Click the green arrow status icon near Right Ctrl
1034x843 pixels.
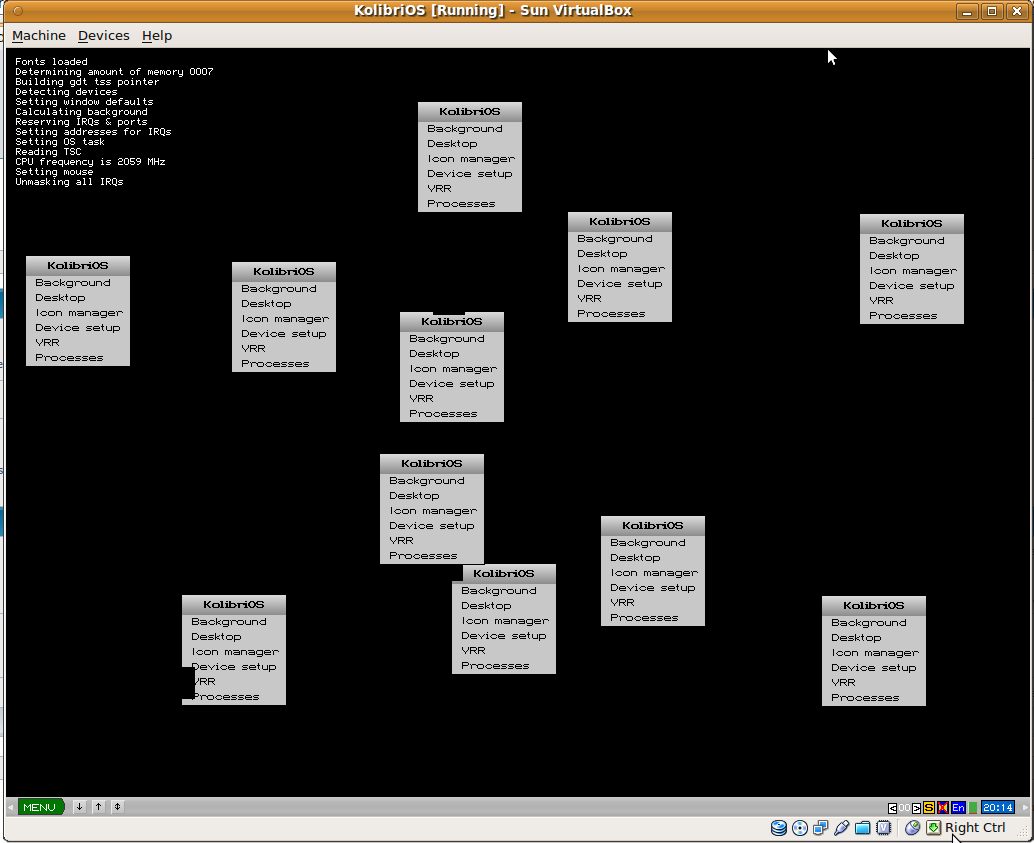[x=934, y=828]
